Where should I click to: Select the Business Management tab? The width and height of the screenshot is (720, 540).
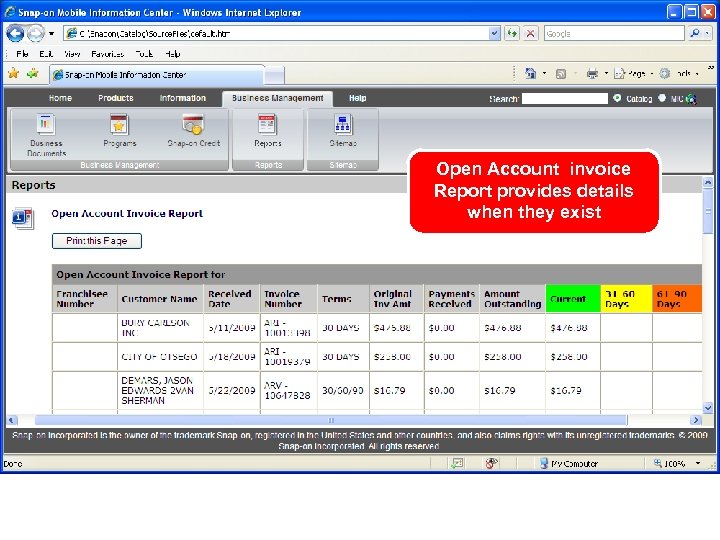[x=277, y=98]
